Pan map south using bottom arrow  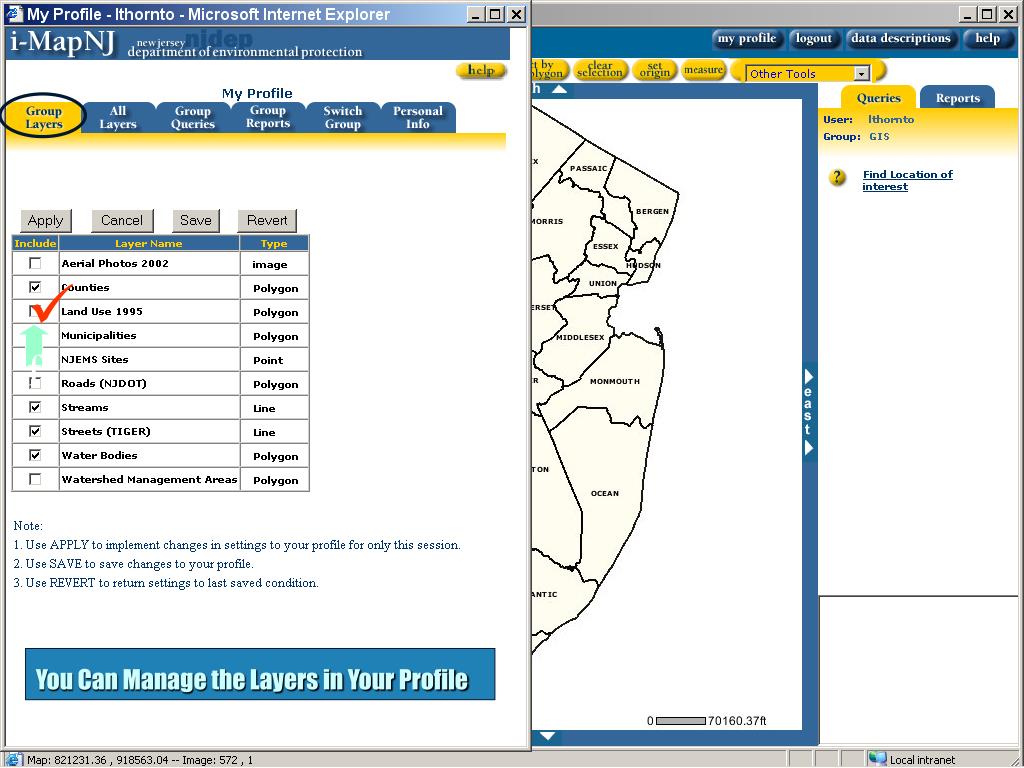tap(547, 736)
